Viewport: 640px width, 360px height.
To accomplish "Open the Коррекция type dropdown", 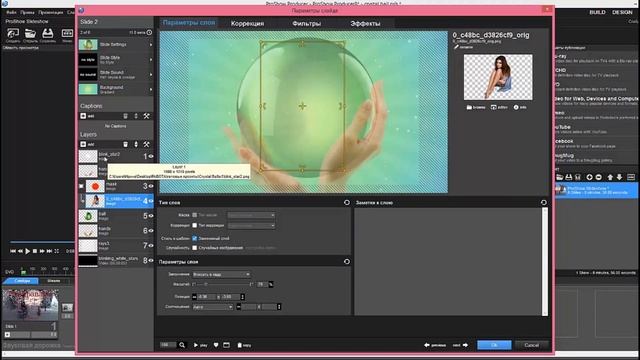I will click(251, 225).
